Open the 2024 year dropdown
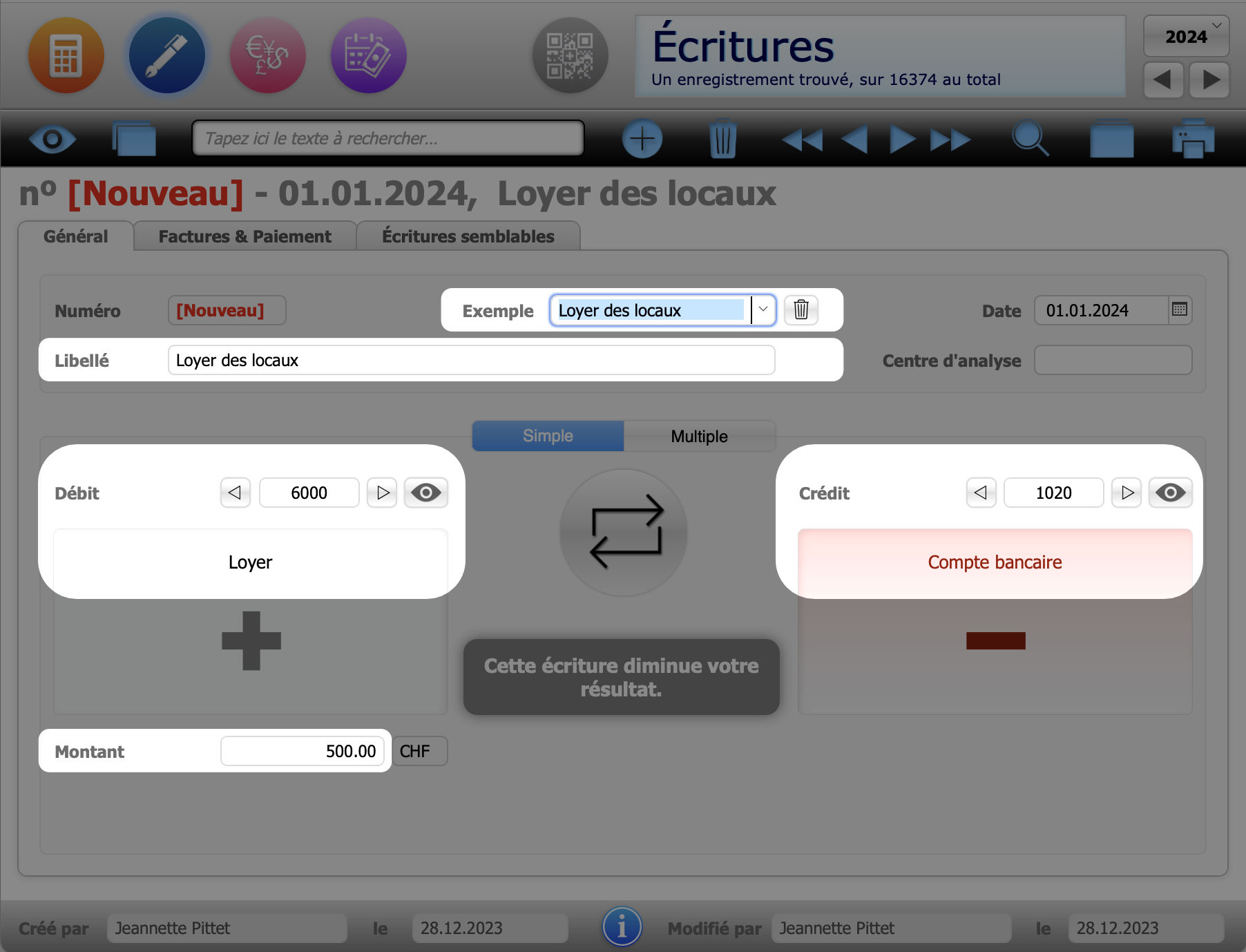This screenshot has width=1246, height=952. coord(1187,36)
